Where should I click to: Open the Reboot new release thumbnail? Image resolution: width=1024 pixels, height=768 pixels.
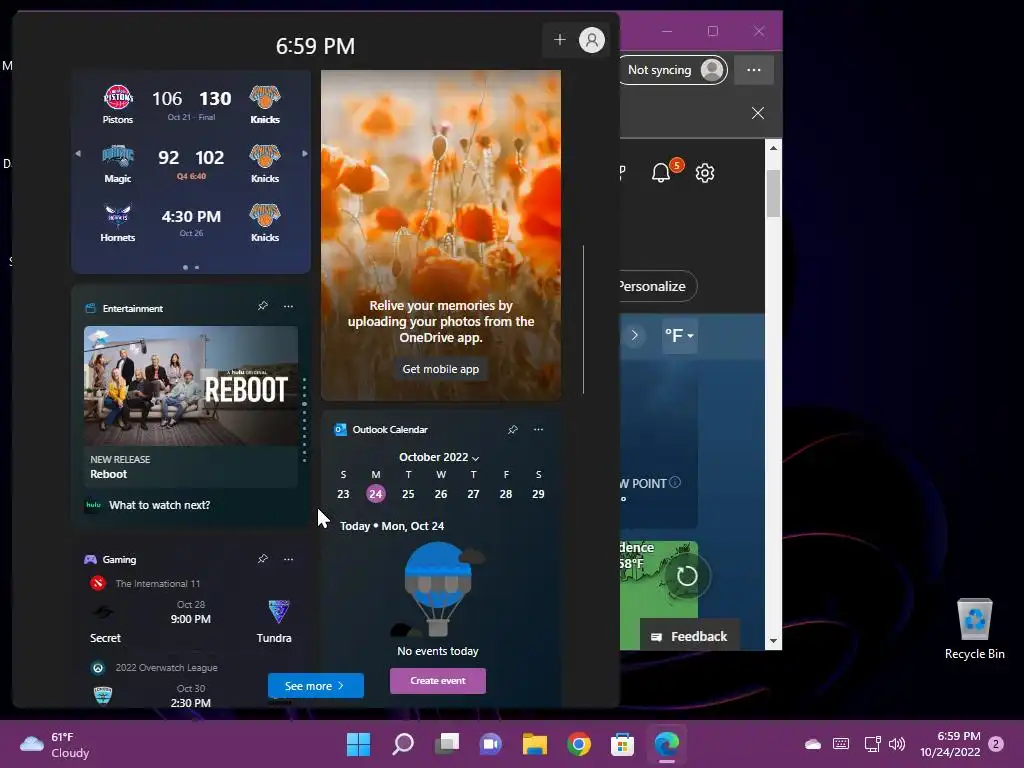pyautogui.click(x=191, y=385)
